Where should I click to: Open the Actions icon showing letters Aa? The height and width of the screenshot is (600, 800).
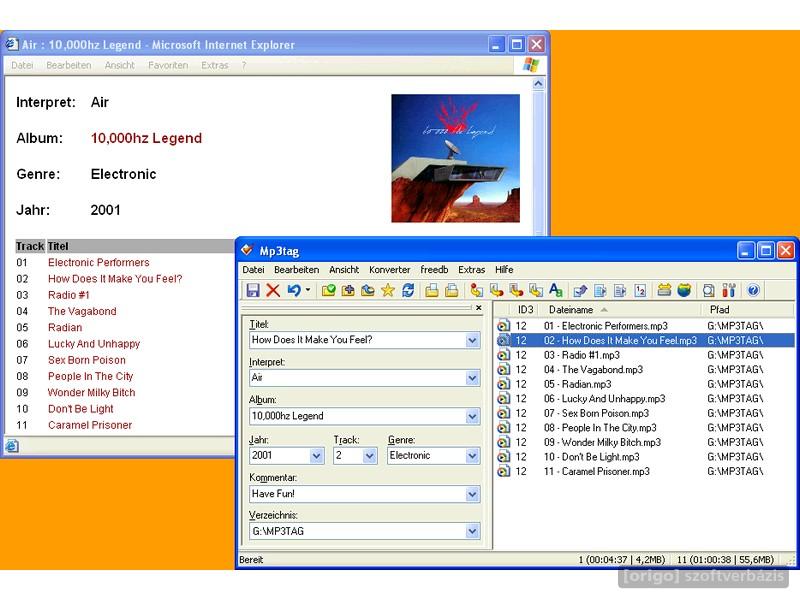[556, 290]
